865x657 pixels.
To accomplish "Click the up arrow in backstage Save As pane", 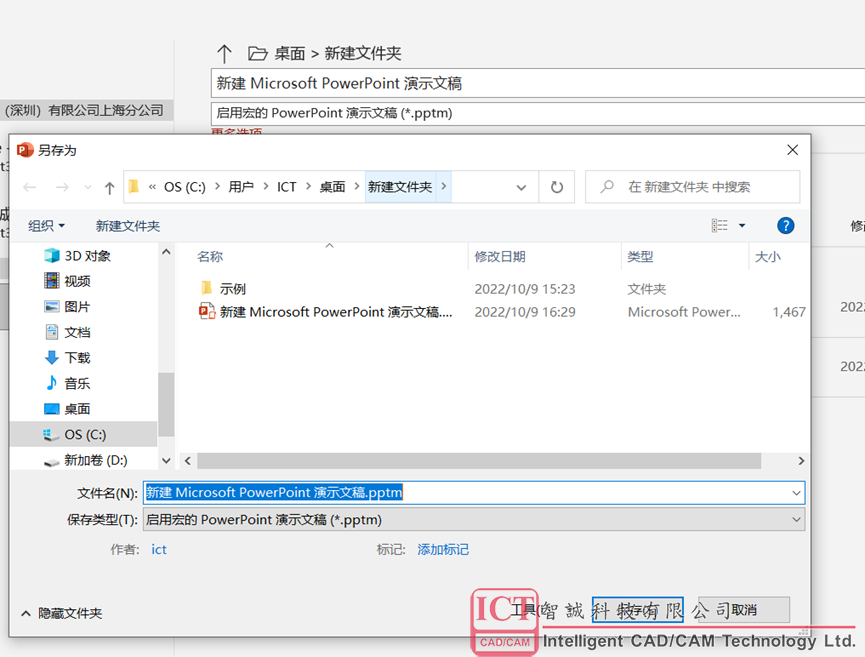I will (224, 54).
